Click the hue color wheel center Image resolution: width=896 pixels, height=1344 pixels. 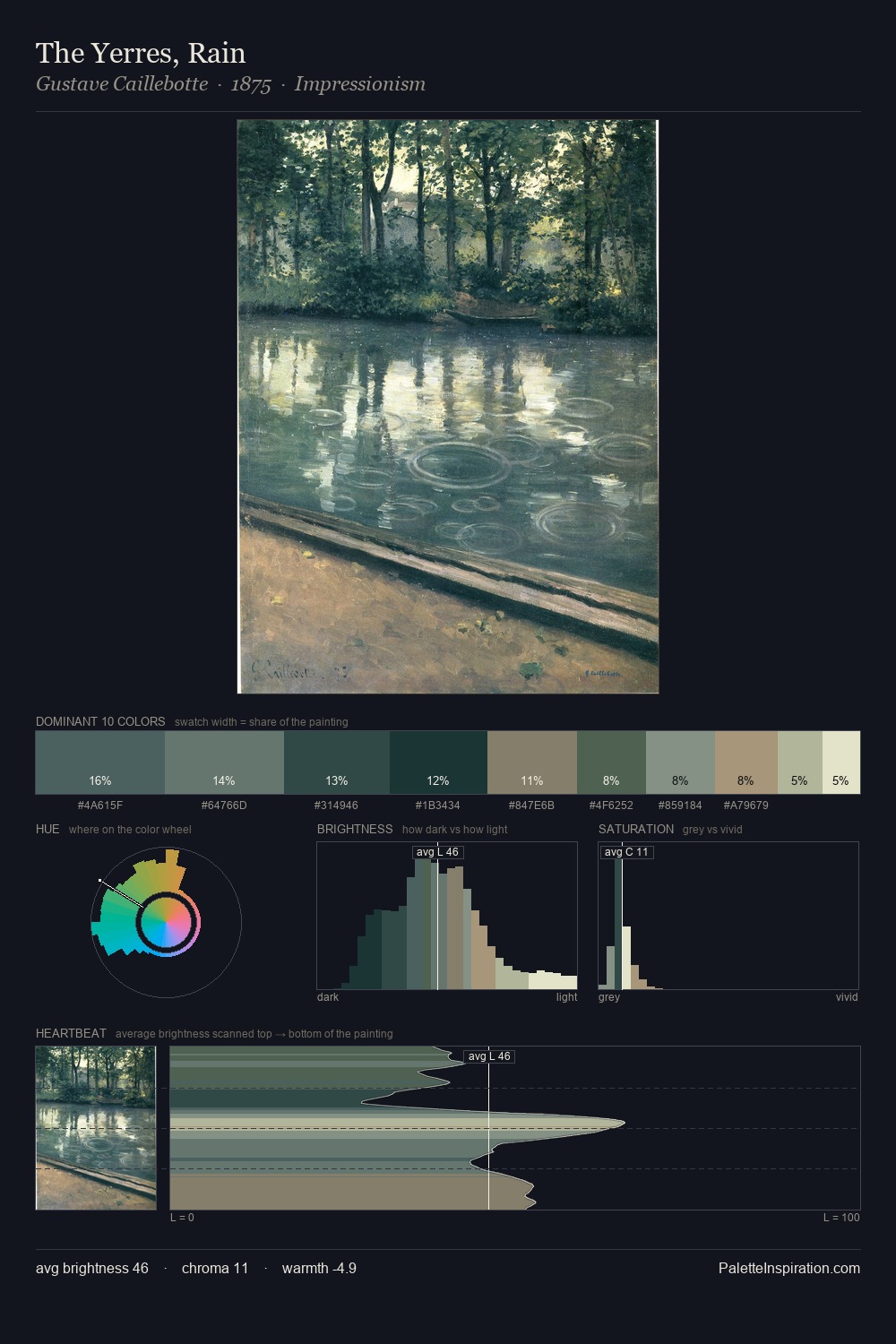pos(167,922)
